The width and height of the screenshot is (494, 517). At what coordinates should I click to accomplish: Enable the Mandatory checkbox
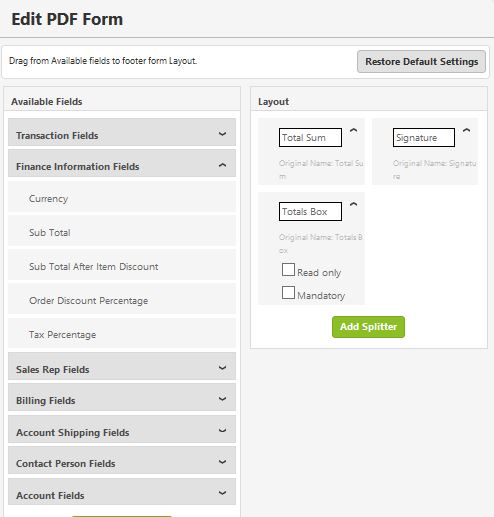coord(288,293)
